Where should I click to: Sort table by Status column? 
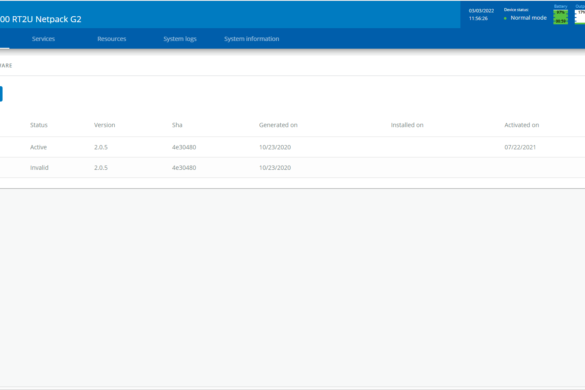[x=39, y=125]
